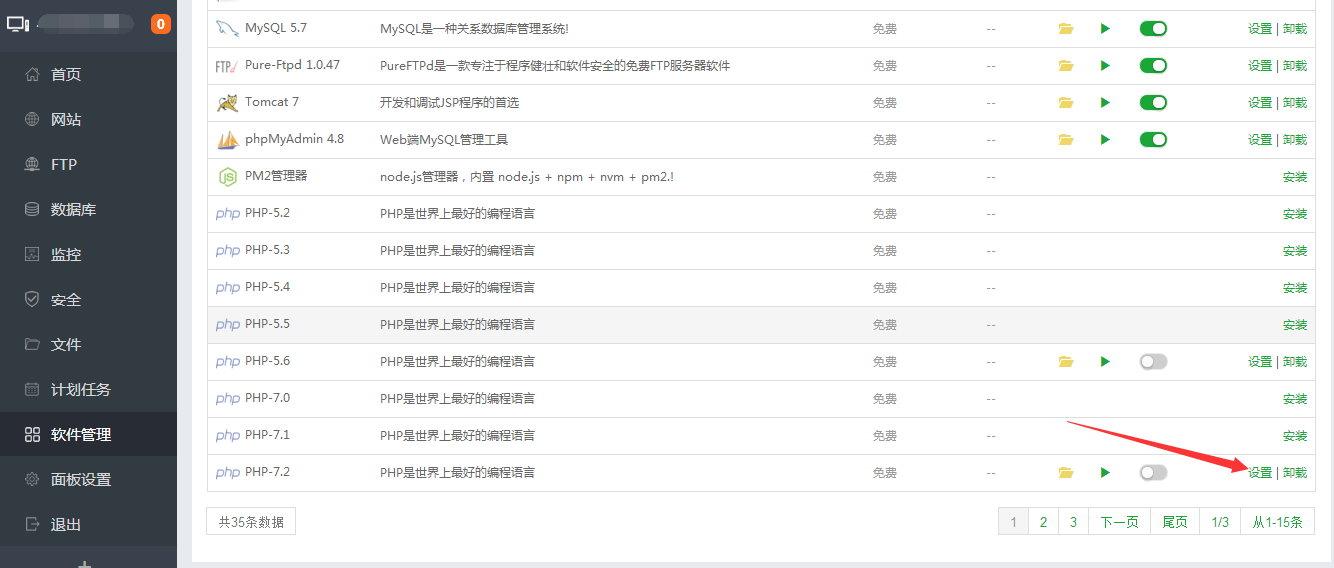Go to page 2 in pagination
This screenshot has width=1334, height=568.
pos(1043,522)
